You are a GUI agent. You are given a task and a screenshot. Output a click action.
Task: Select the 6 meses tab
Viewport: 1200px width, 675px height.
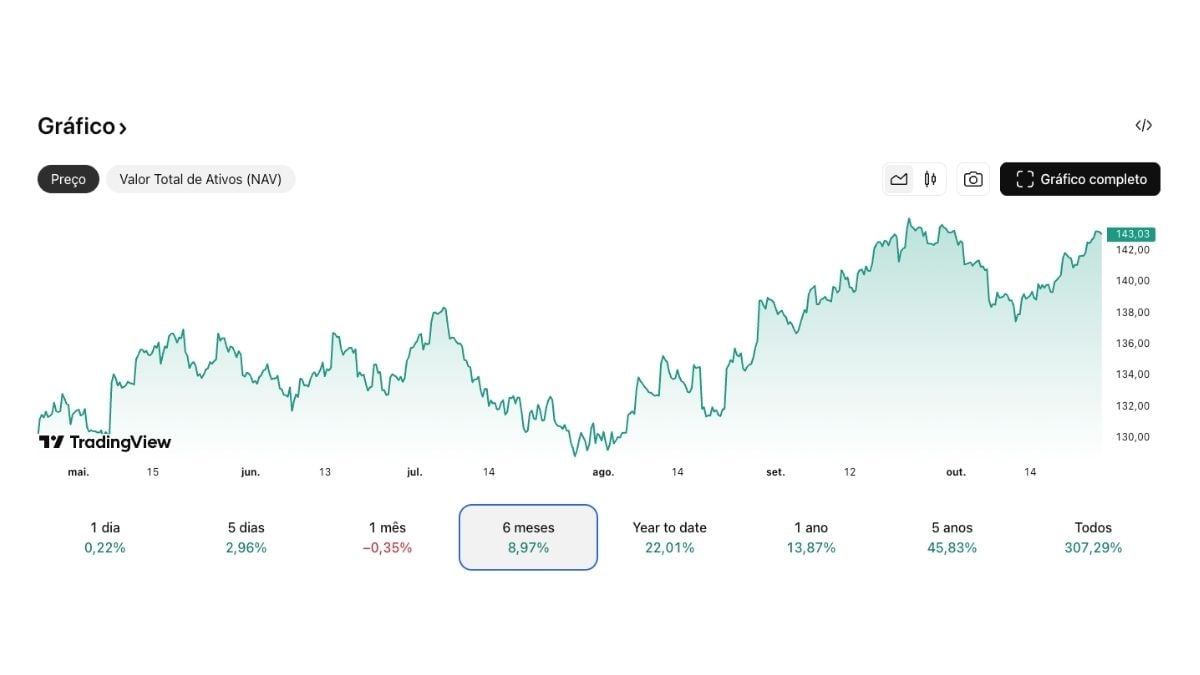coord(528,537)
